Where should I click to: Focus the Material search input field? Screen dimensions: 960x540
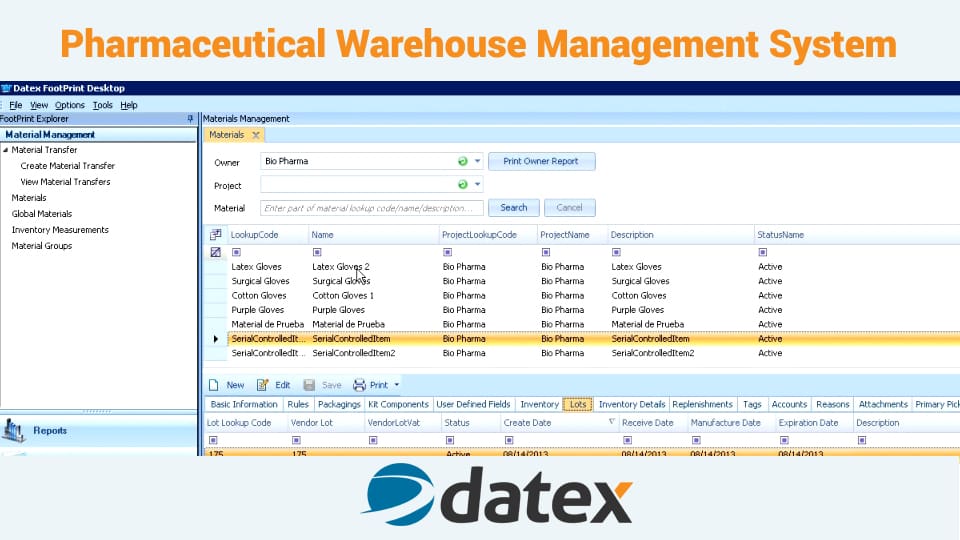pyautogui.click(x=372, y=208)
